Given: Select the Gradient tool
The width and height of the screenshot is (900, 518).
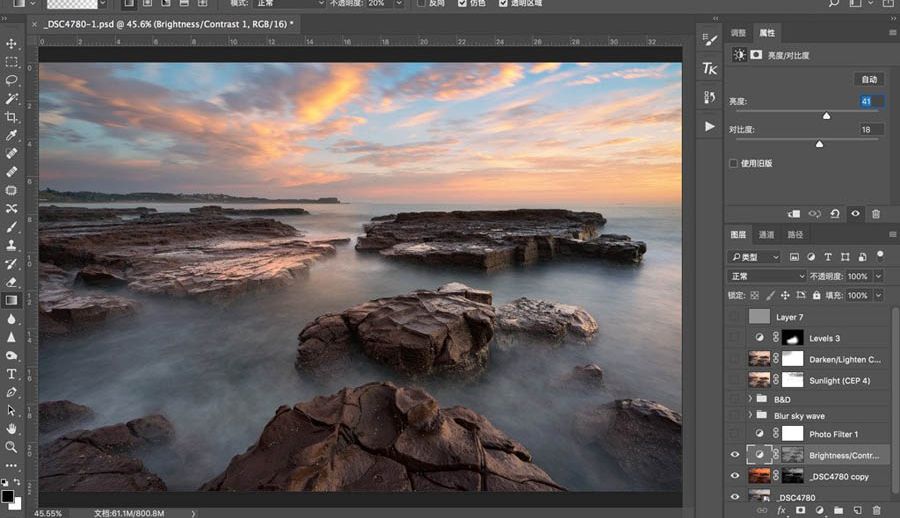Looking at the screenshot, I should (x=11, y=300).
